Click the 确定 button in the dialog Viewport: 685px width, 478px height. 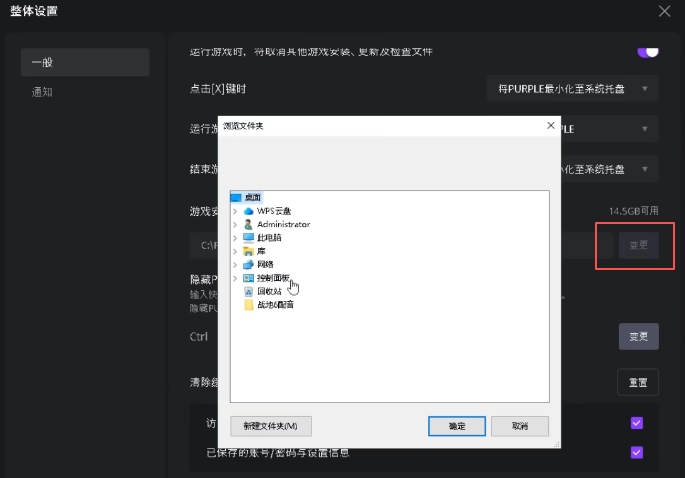(457, 426)
